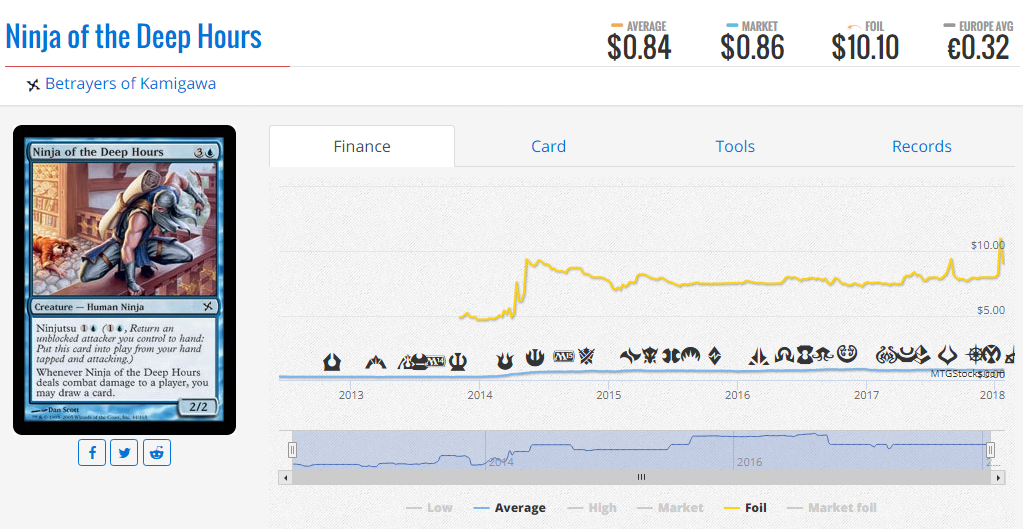
Task: Click the M15 set release marker on chart
Action: [563, 356]
